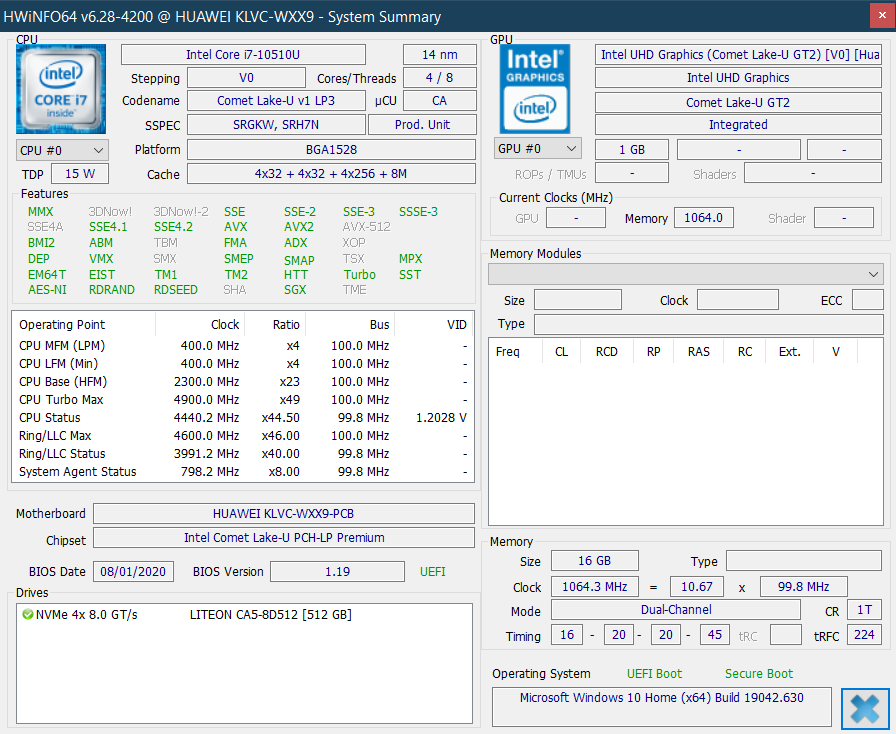
Task: Click the Intel Comet Lake-U PCH-LP Premium chipset field
Action: [283, 538]
